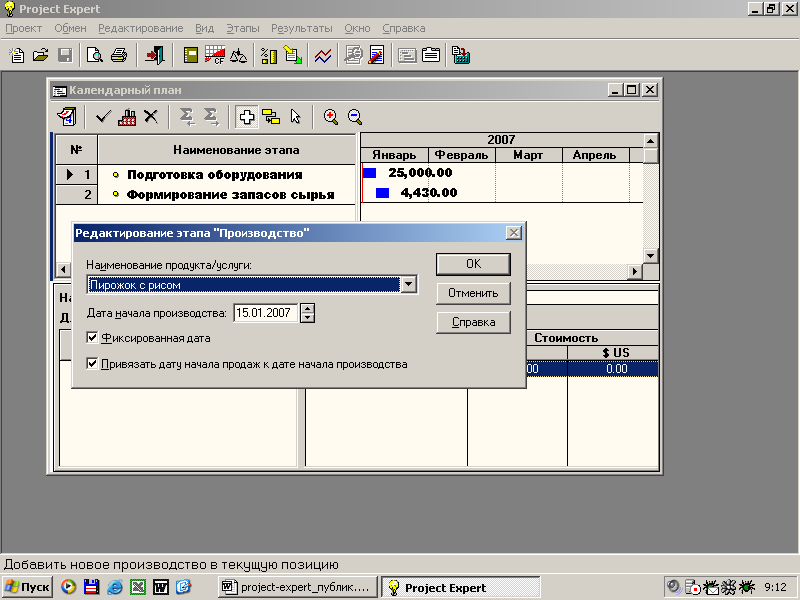
Task: Close the Редактирование этапа dialog
Action: pyautogui.click(x=514, y=233)
